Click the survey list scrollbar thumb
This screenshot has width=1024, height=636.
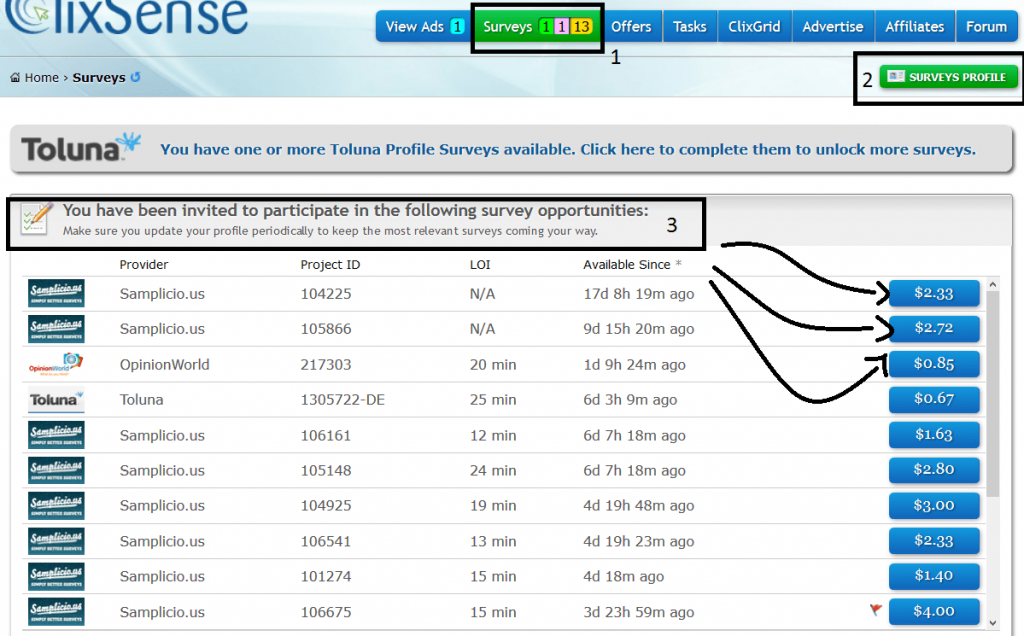pos(993,394)
